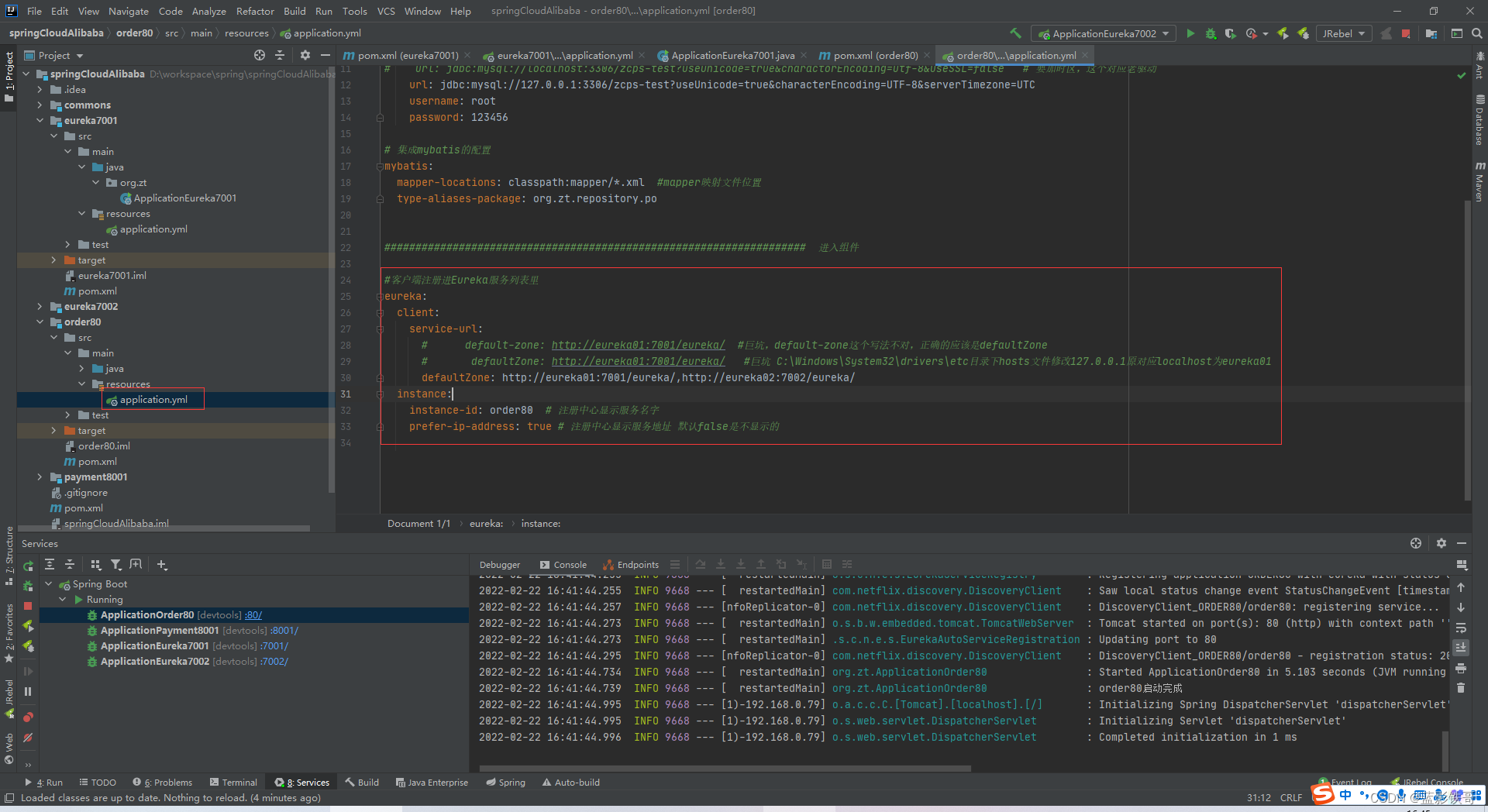Click Debug with JRebel rocket icon in top toolbar
Image resolution: width=1488 pixels, height=812 pixels.
pos(1303,33)
